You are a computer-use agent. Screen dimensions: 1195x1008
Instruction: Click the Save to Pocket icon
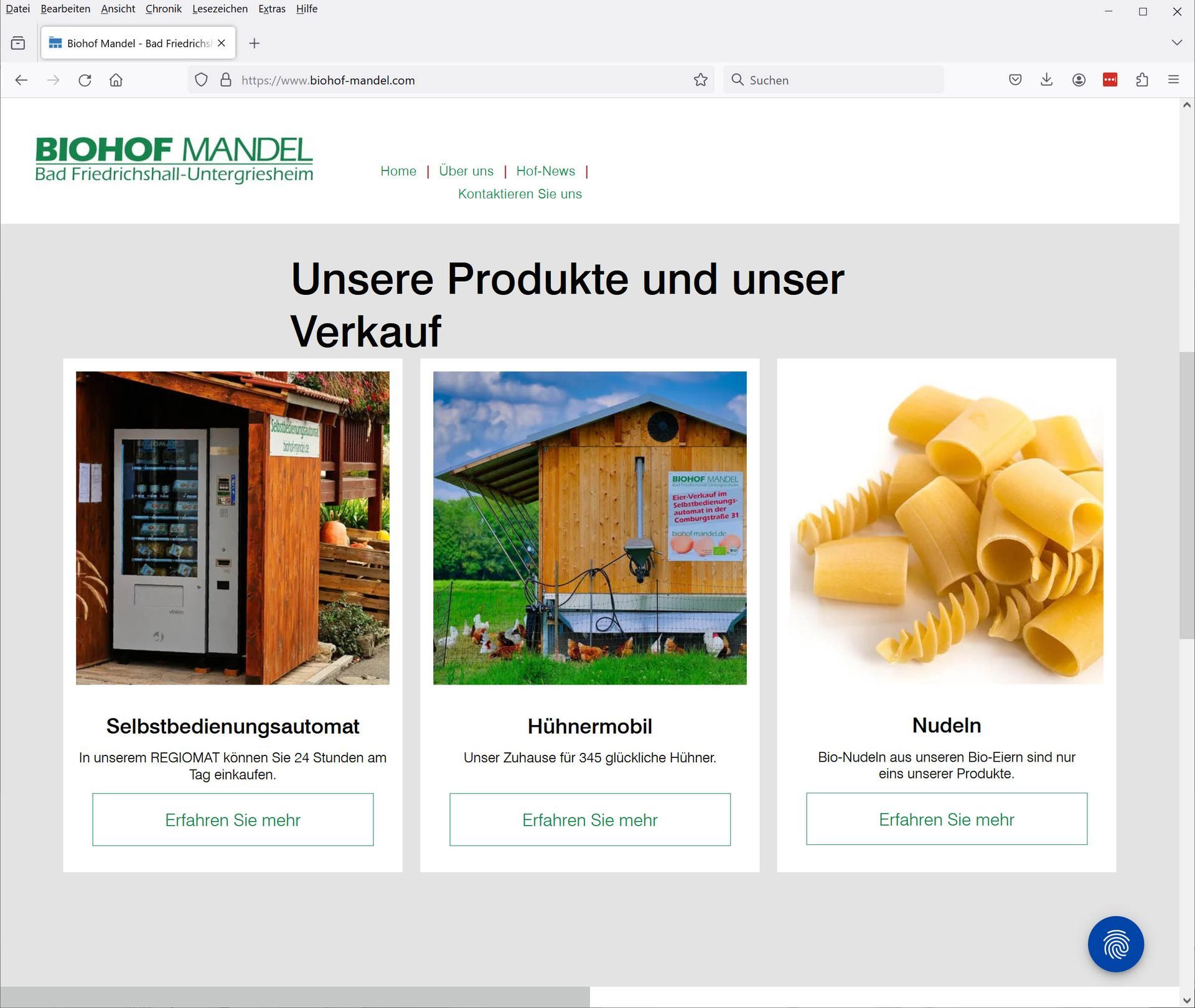point(1015,80)
